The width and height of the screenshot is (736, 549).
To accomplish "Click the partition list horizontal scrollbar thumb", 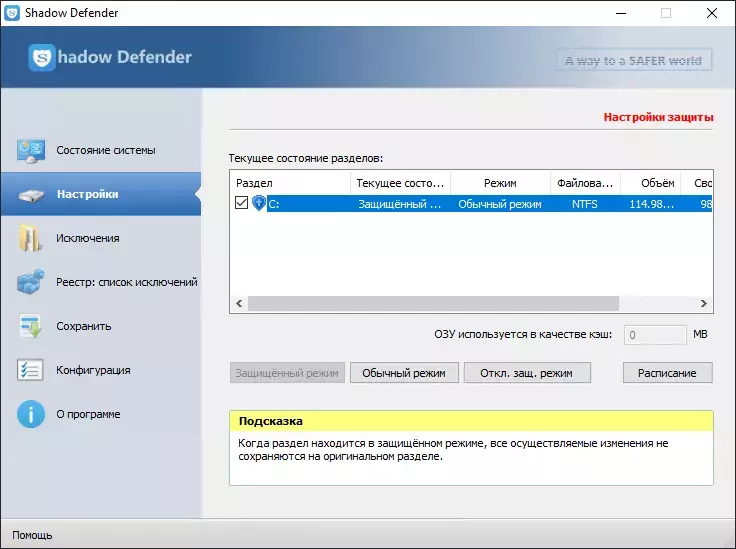I will coord(433,304).
